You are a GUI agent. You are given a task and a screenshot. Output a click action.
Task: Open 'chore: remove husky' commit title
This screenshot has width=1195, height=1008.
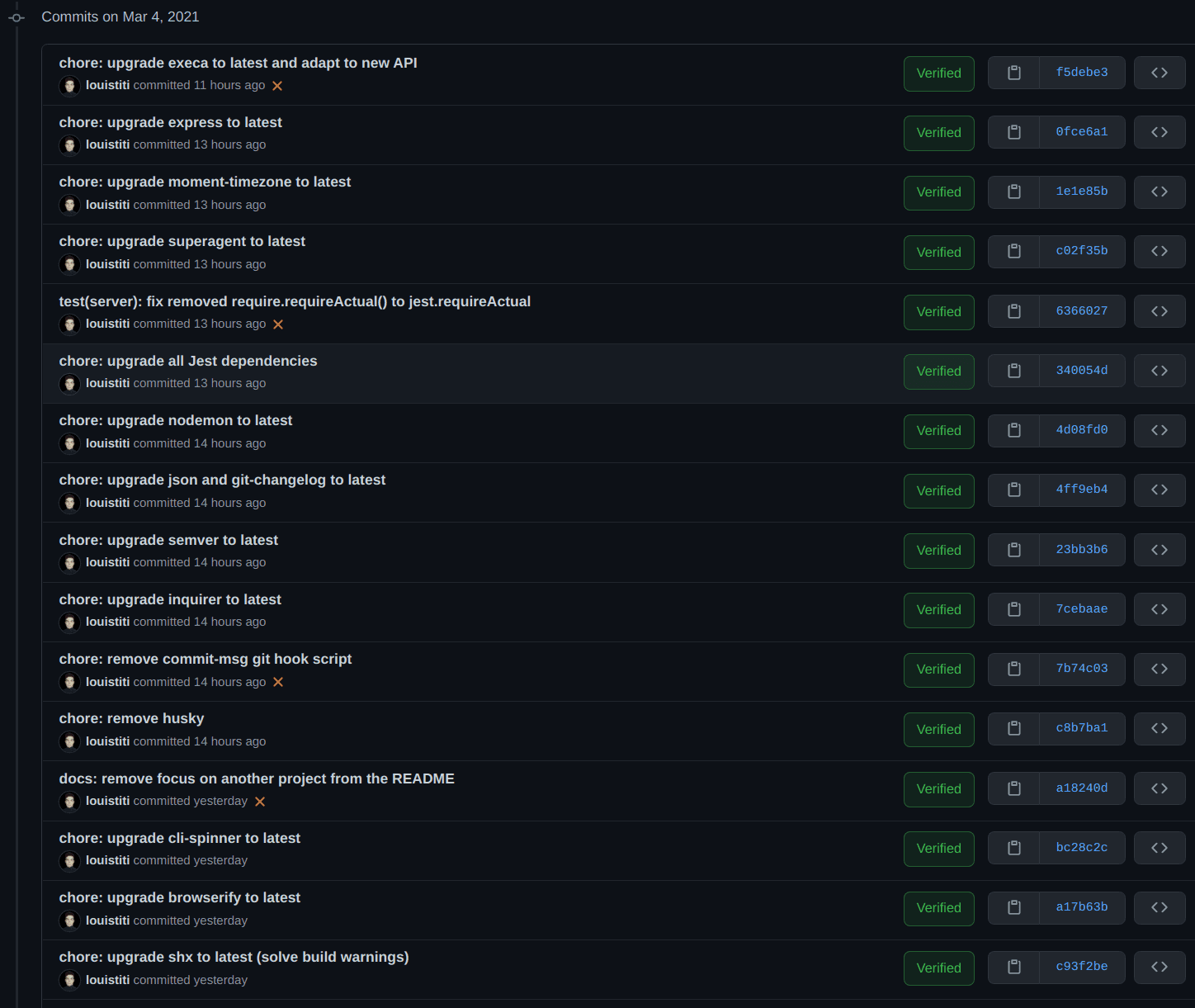[x=132, y=718]
